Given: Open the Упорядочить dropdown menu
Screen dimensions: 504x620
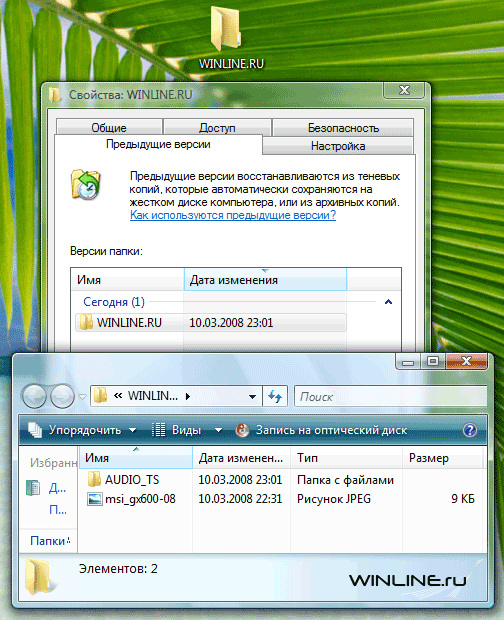Looking at the screenshot, I should pos(82,430).
